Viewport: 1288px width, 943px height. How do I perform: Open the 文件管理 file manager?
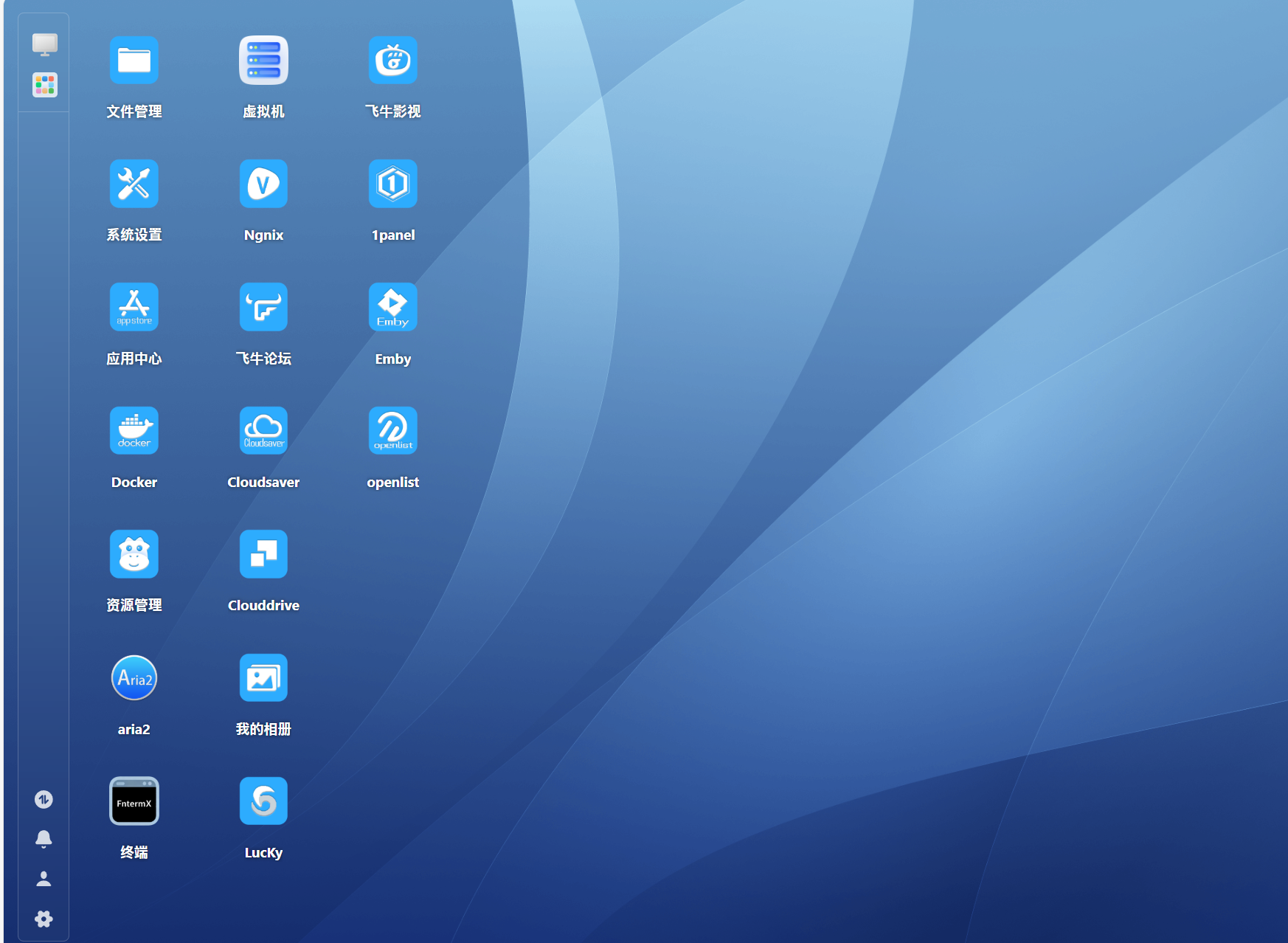pos(134,61)
